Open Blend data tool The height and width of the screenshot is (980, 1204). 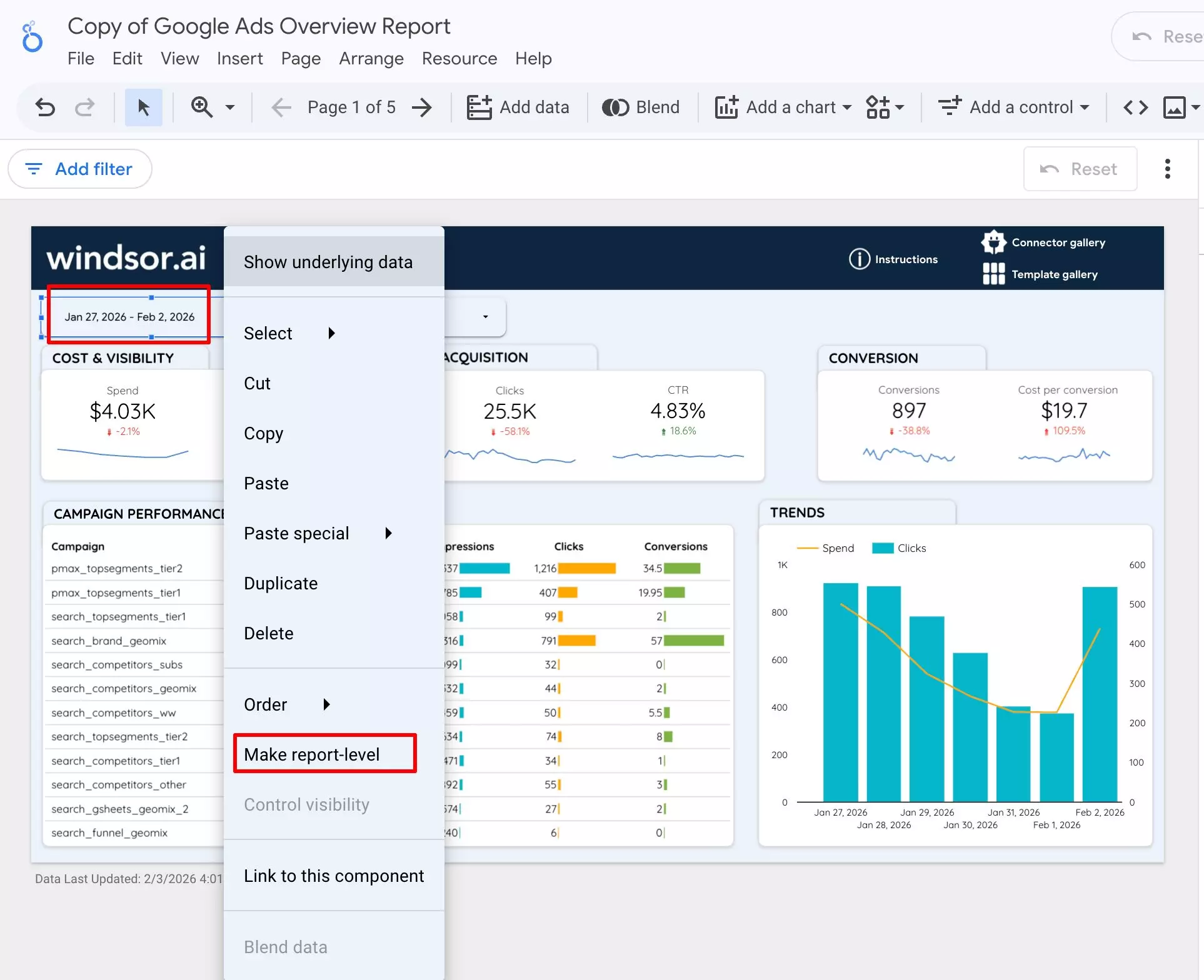point(641,107)
